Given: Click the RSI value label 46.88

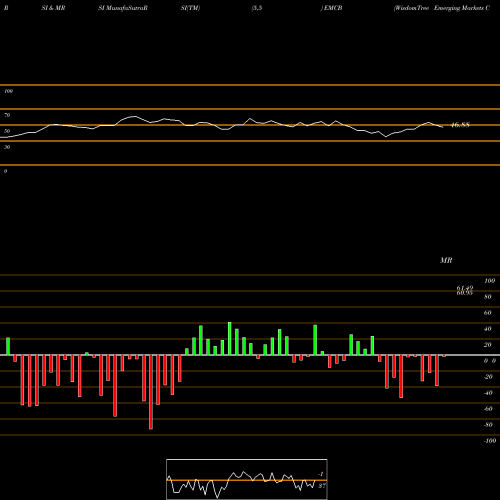Looking at the screenshot, I should 460,125.
